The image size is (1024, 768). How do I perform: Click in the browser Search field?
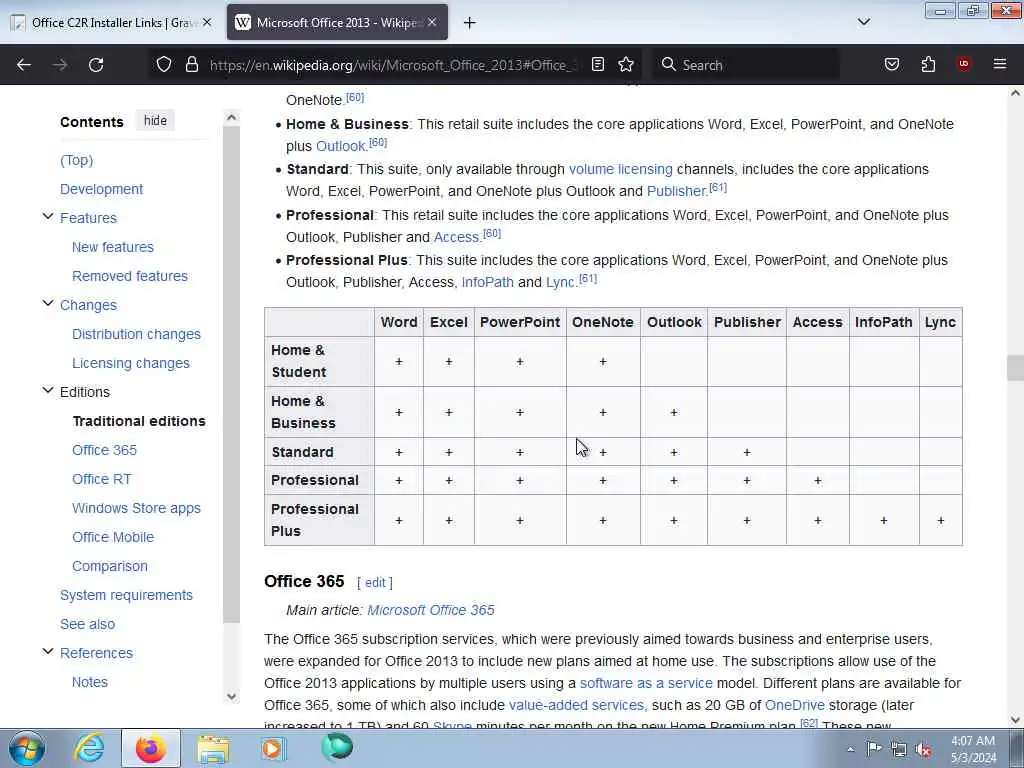point(747,65)
